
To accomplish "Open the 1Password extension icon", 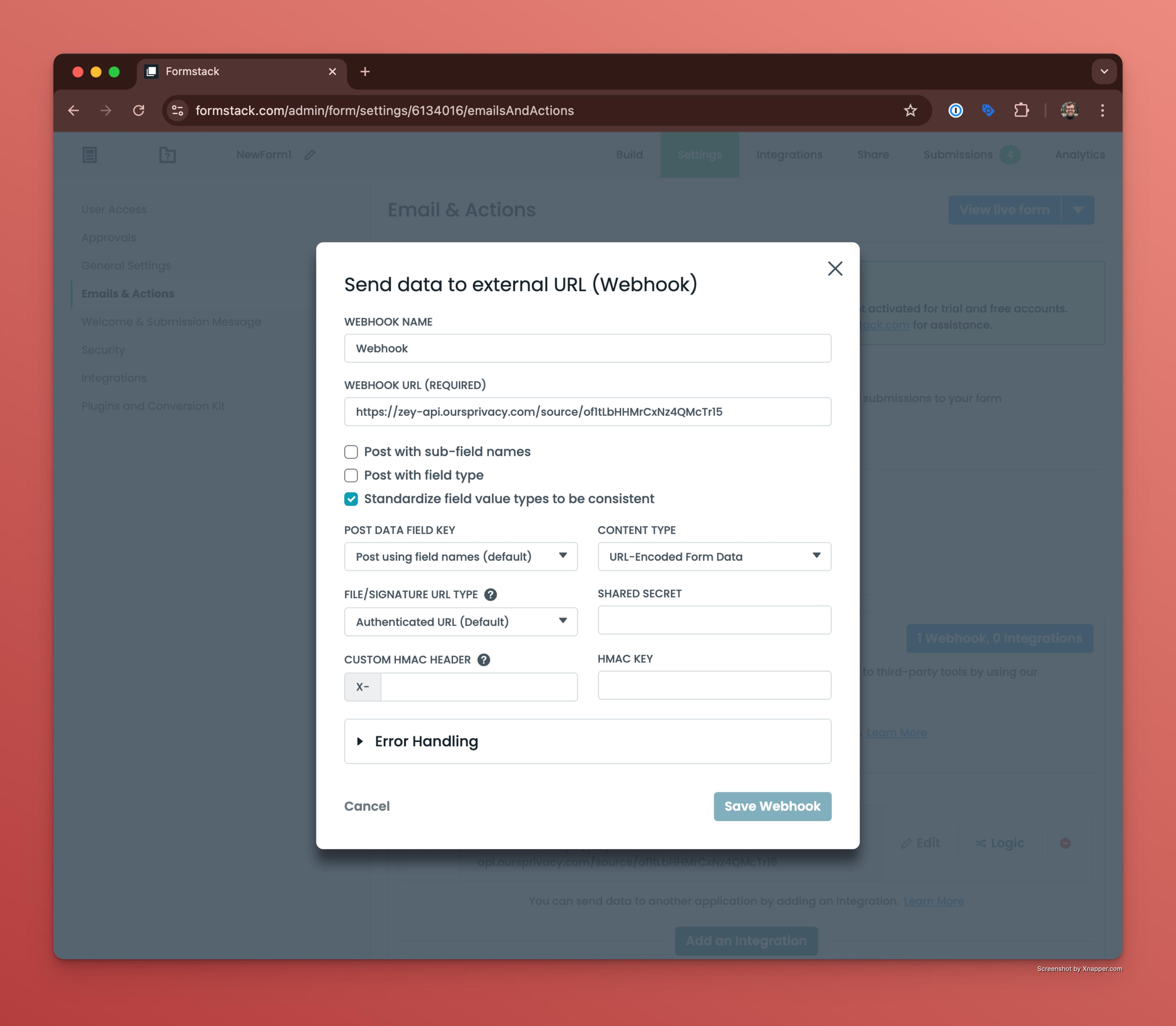I will [x=955, y=111].
